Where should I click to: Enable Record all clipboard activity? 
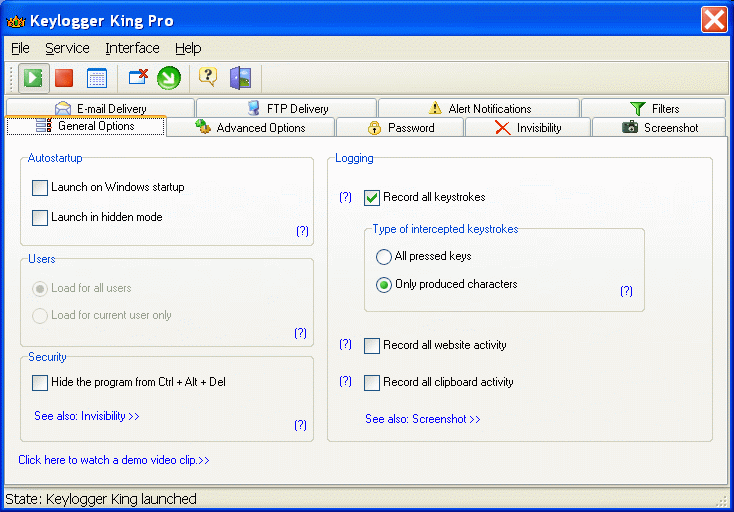pyautogui.click(x=372, y=382)
